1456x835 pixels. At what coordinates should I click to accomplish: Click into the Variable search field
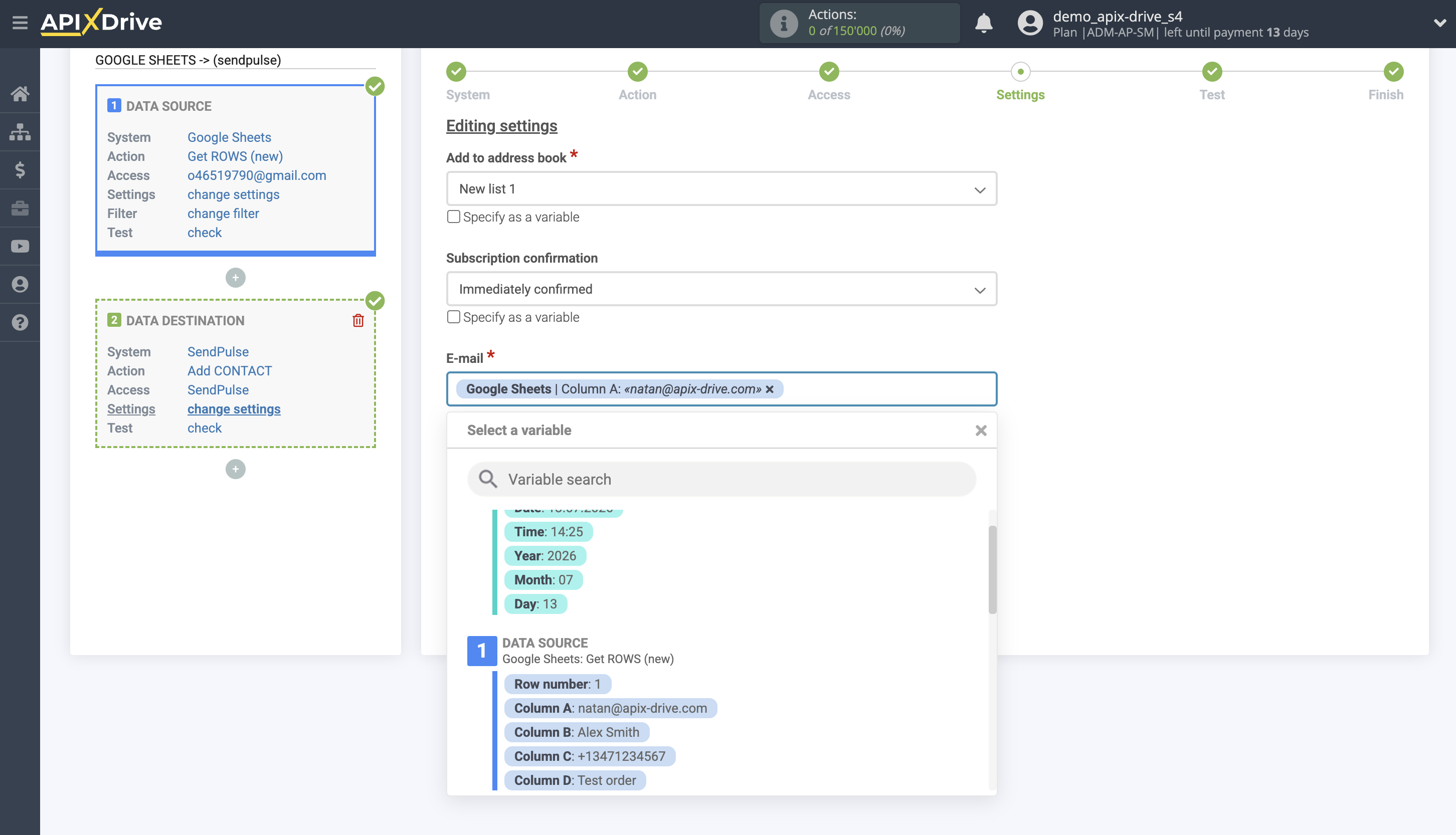point(721,479)
